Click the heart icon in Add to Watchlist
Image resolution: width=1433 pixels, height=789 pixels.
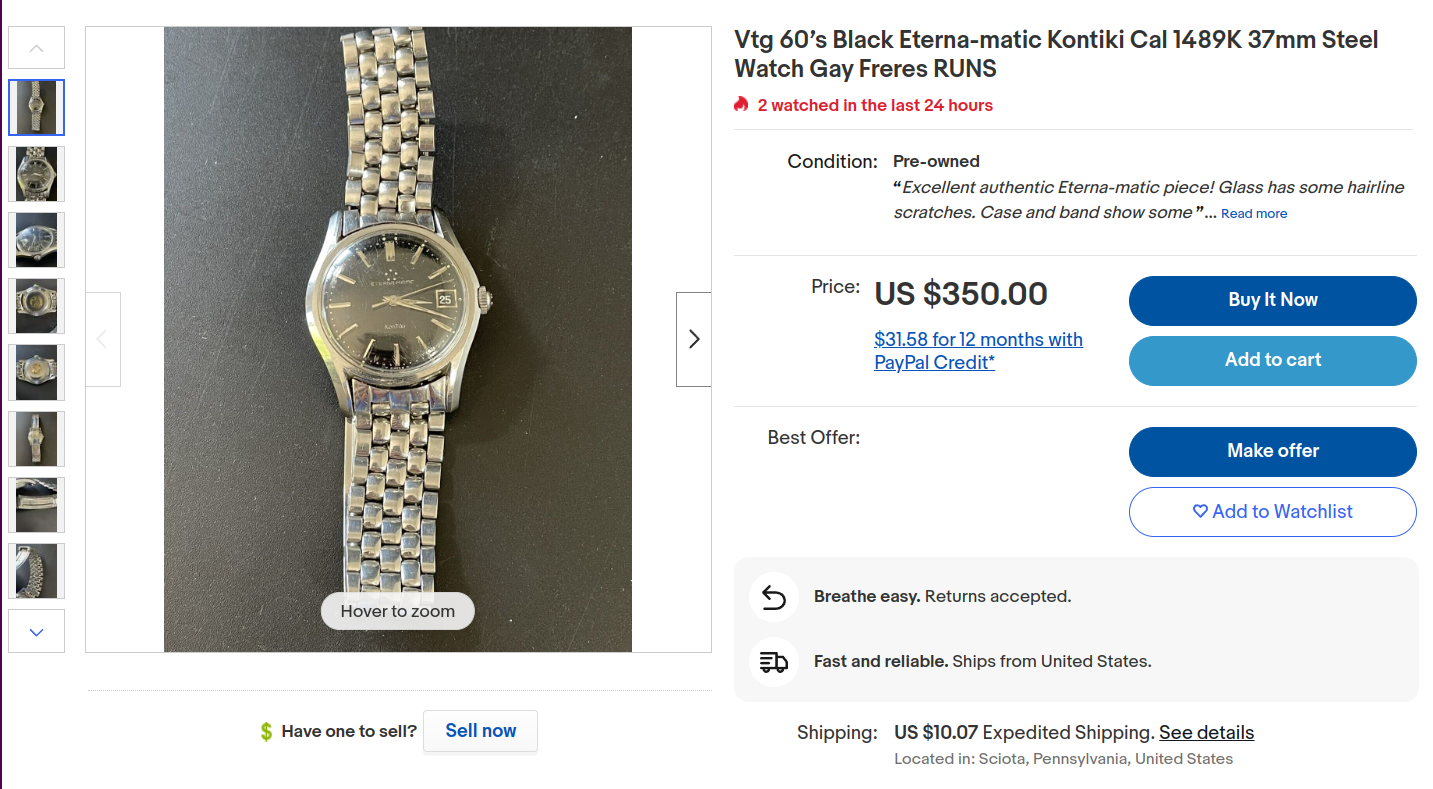tap(1200, 511)
